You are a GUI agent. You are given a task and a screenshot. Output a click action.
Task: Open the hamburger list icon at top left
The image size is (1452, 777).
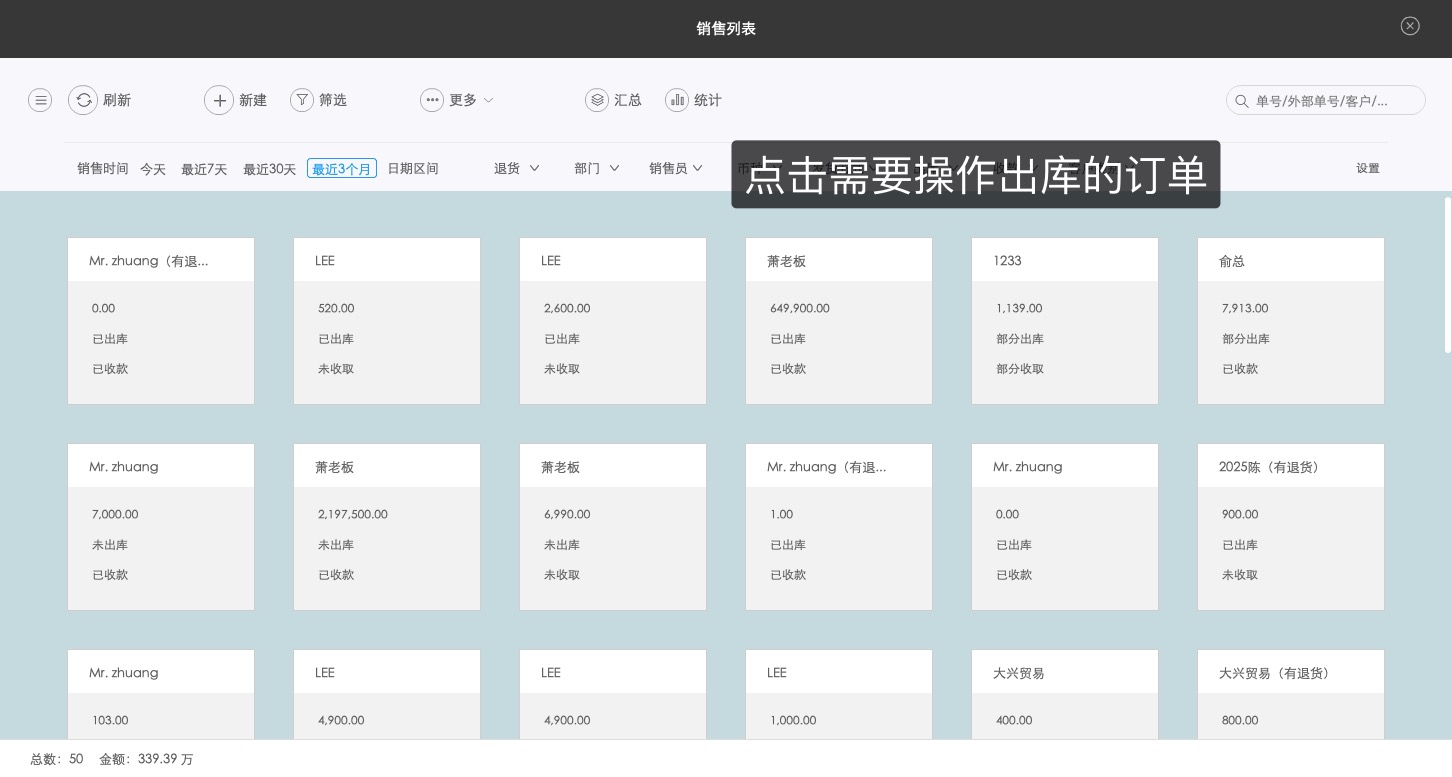coord(40,100)
